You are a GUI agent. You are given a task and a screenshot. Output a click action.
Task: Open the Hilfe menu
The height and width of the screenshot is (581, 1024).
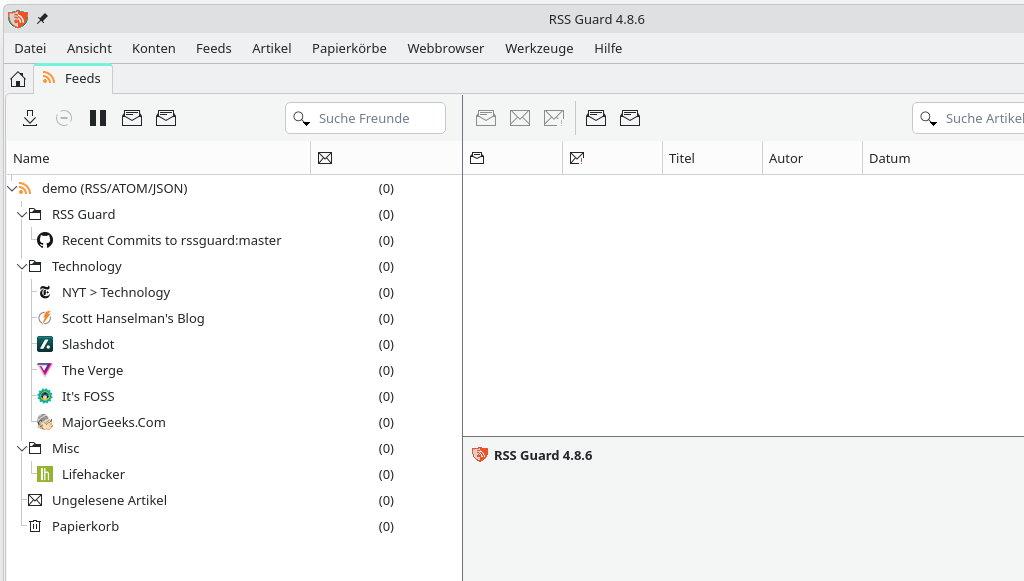click(608, 48)
